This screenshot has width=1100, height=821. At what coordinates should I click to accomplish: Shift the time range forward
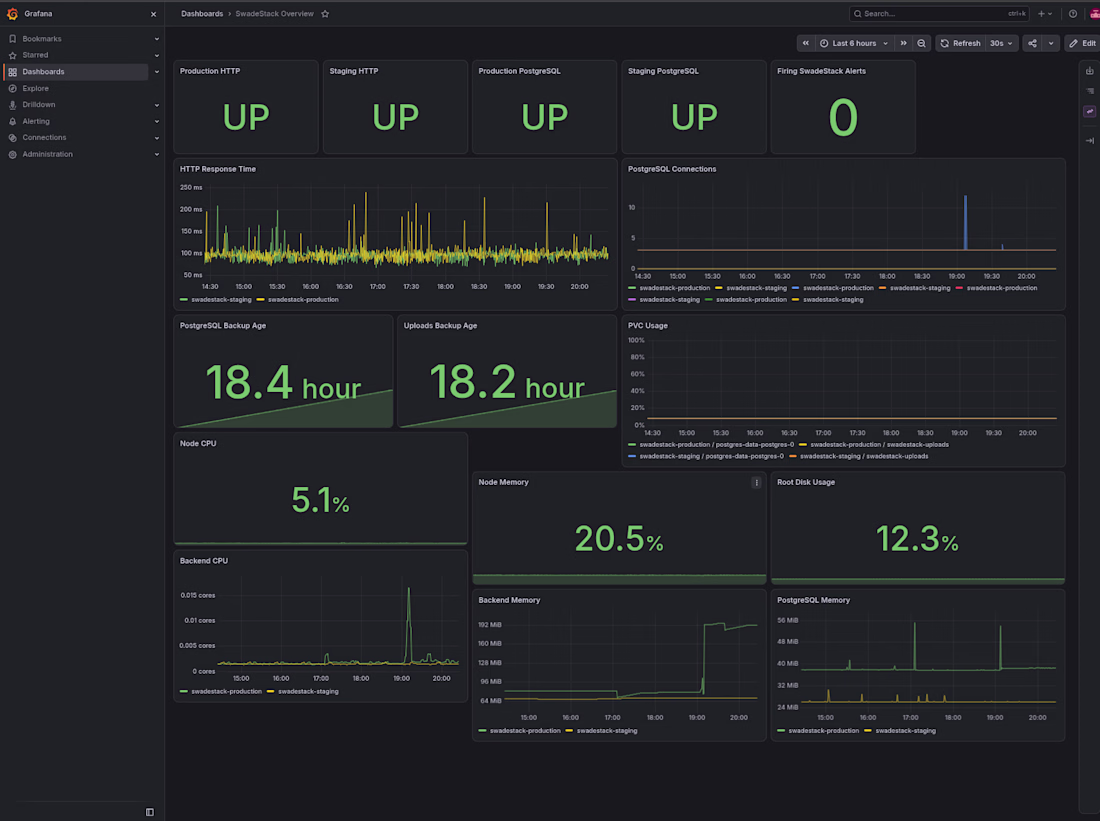[904, 44]
